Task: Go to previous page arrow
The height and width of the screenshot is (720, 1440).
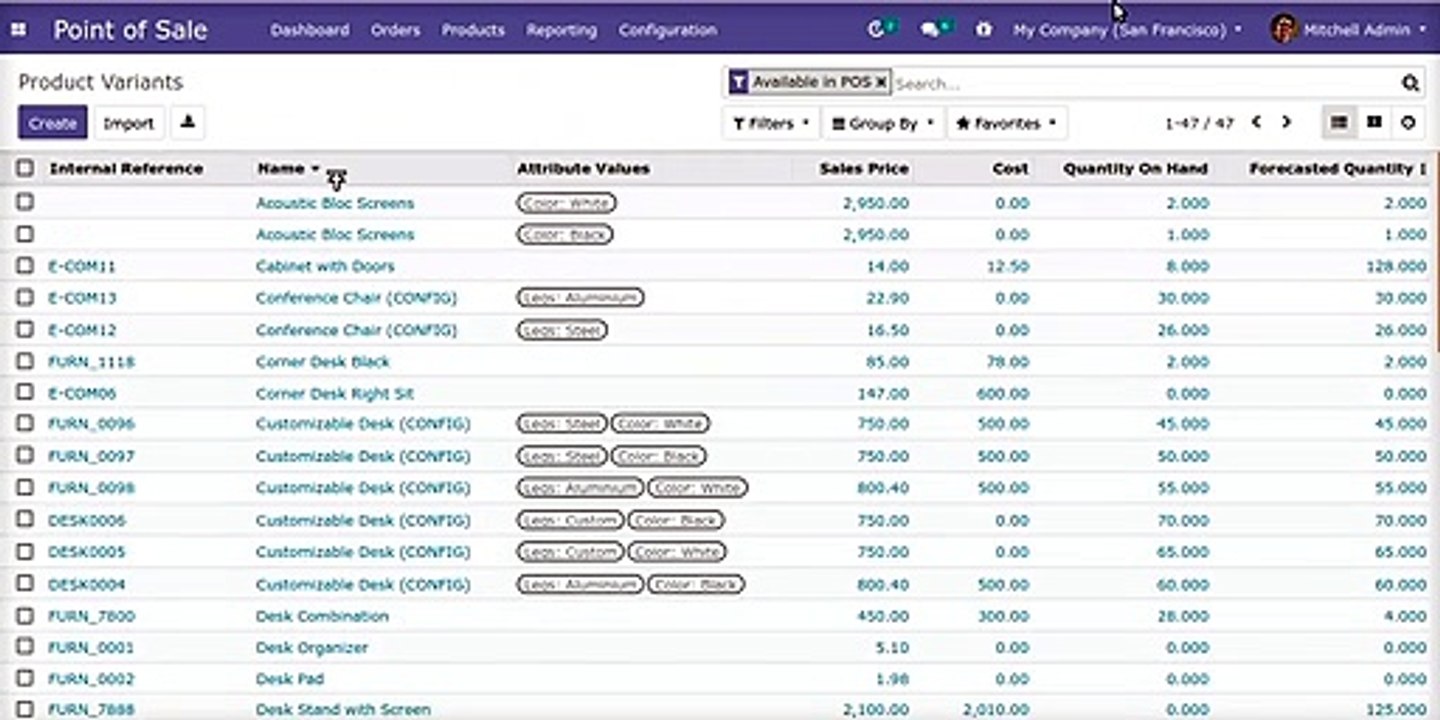Action: [1257, 122]
